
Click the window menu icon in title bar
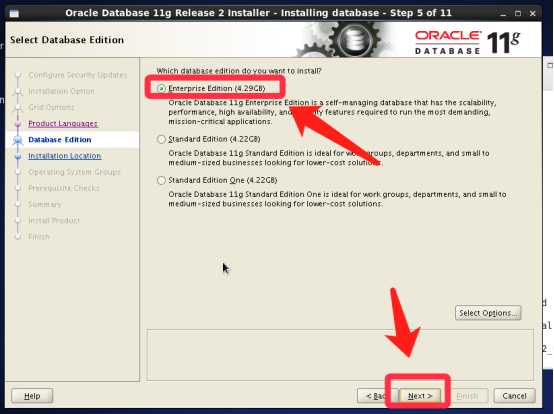14,13
